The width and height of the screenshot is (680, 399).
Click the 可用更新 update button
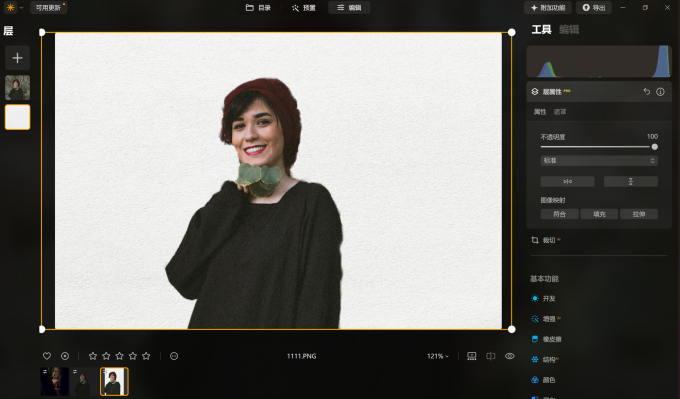point(48,8)
